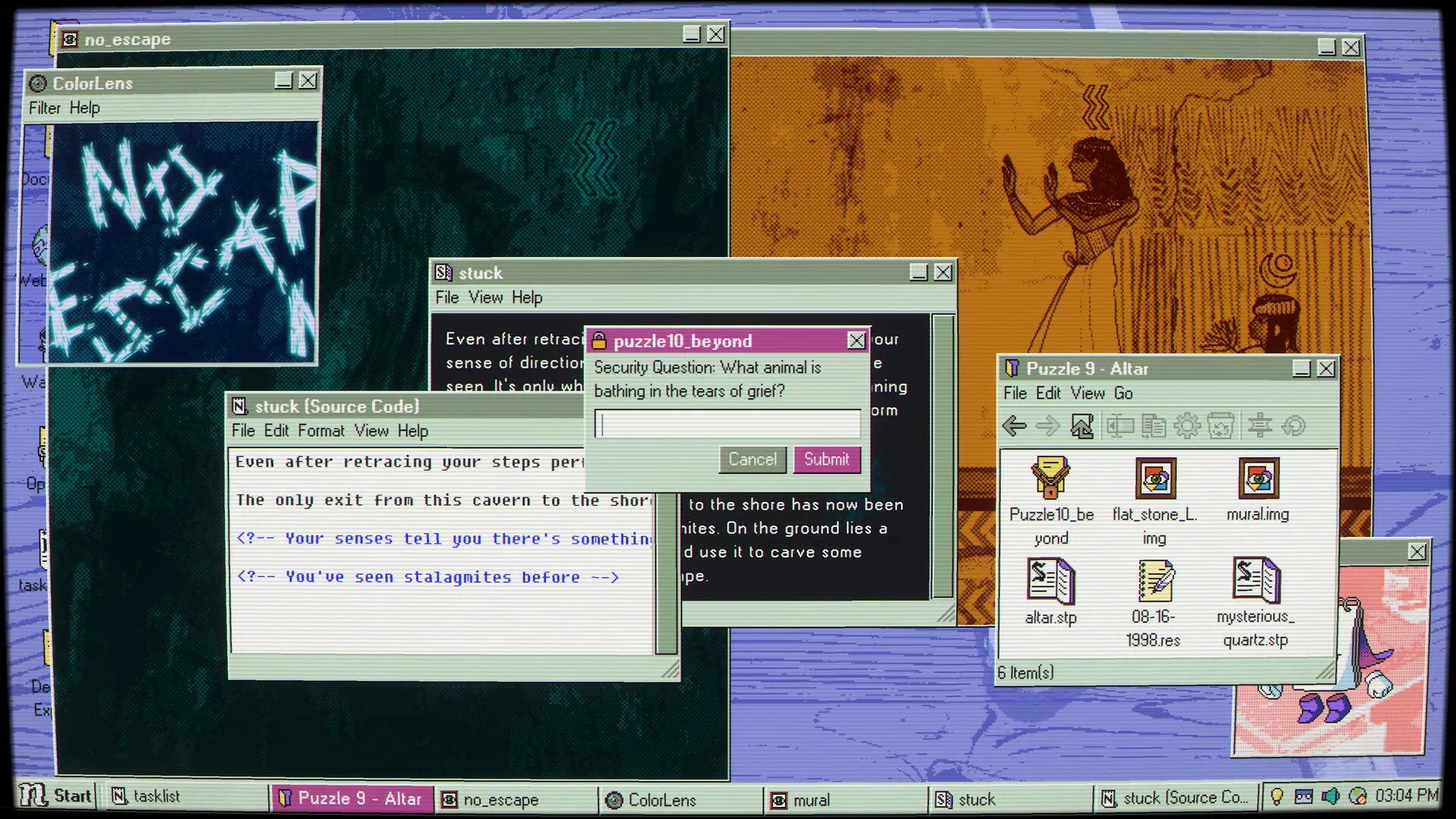1456x819 pixels.
Task: Close the mural window
Action: pos(1351,47)
